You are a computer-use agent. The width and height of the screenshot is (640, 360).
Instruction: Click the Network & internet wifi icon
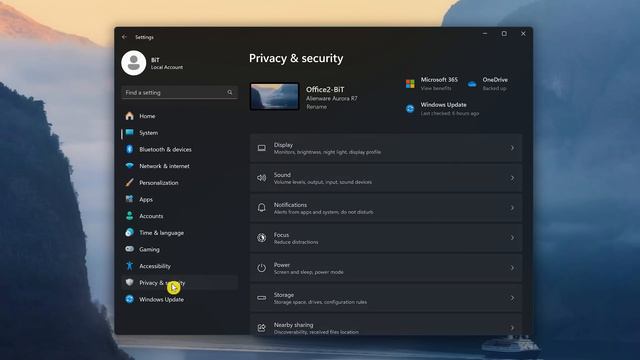129,166
